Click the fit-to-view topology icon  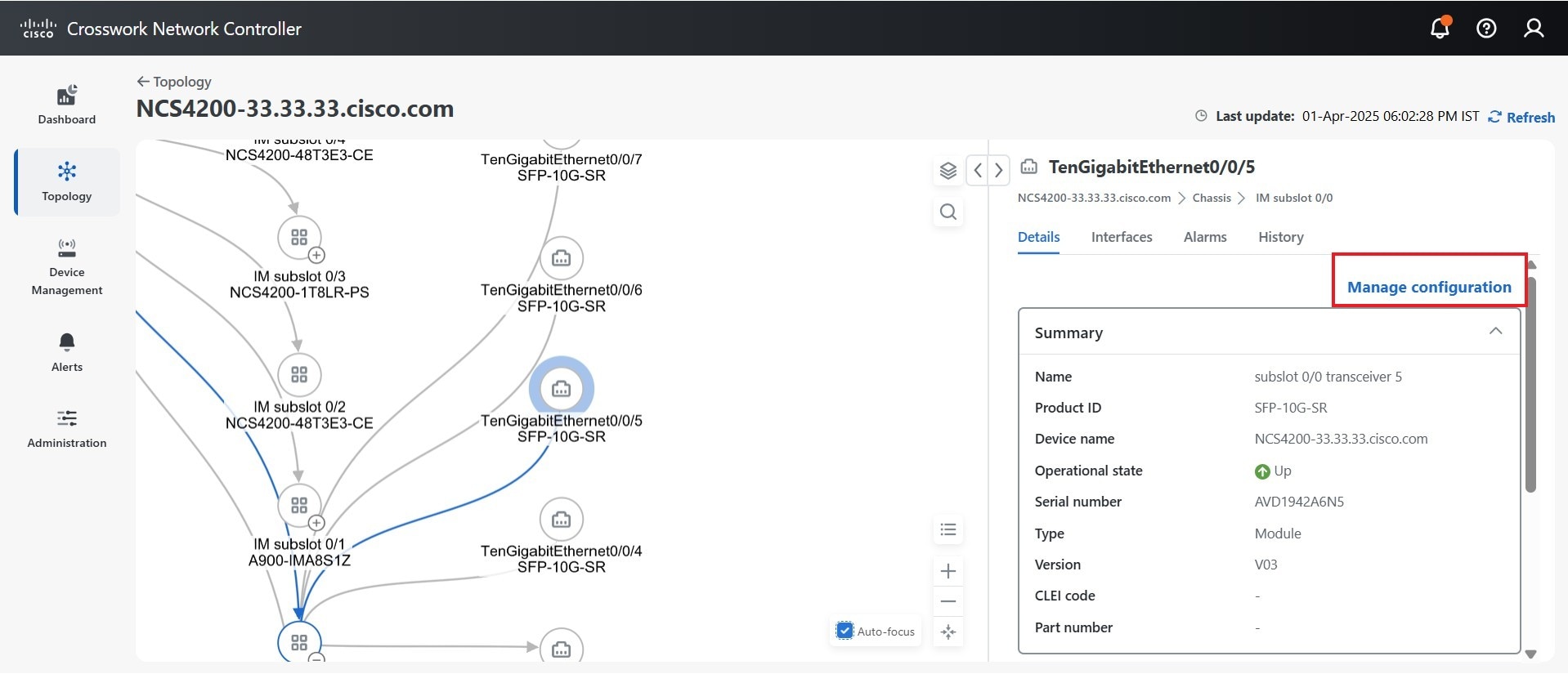coord(948,632)
